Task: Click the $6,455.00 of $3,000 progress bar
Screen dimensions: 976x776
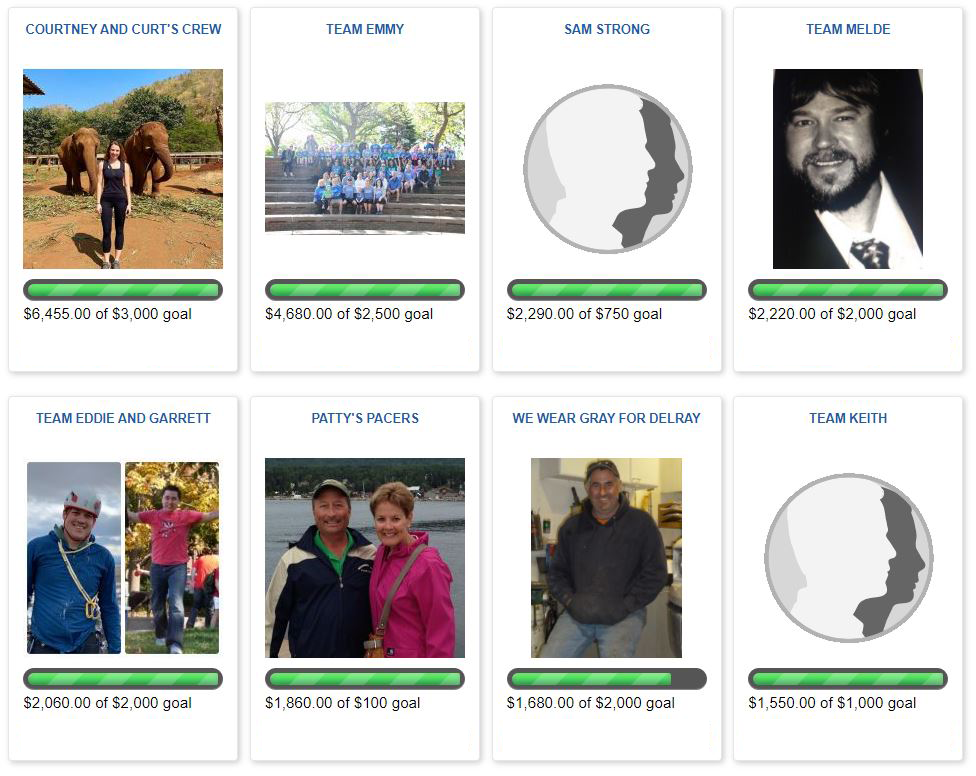Action: click(x=123, y=290)
